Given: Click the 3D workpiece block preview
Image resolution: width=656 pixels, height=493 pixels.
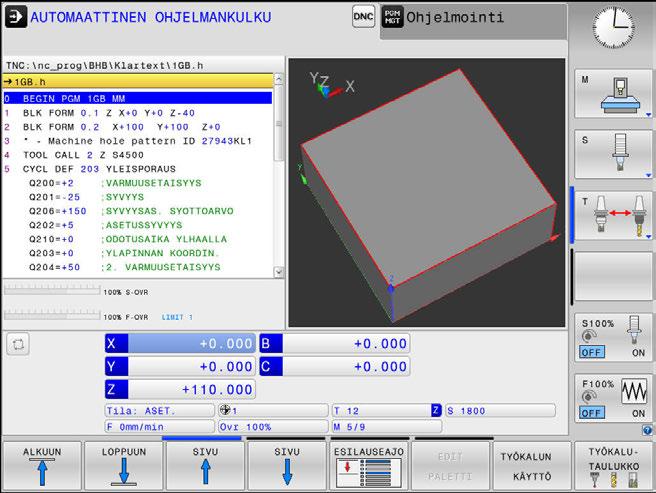Looking at the screenshot, I should point(429,196).
